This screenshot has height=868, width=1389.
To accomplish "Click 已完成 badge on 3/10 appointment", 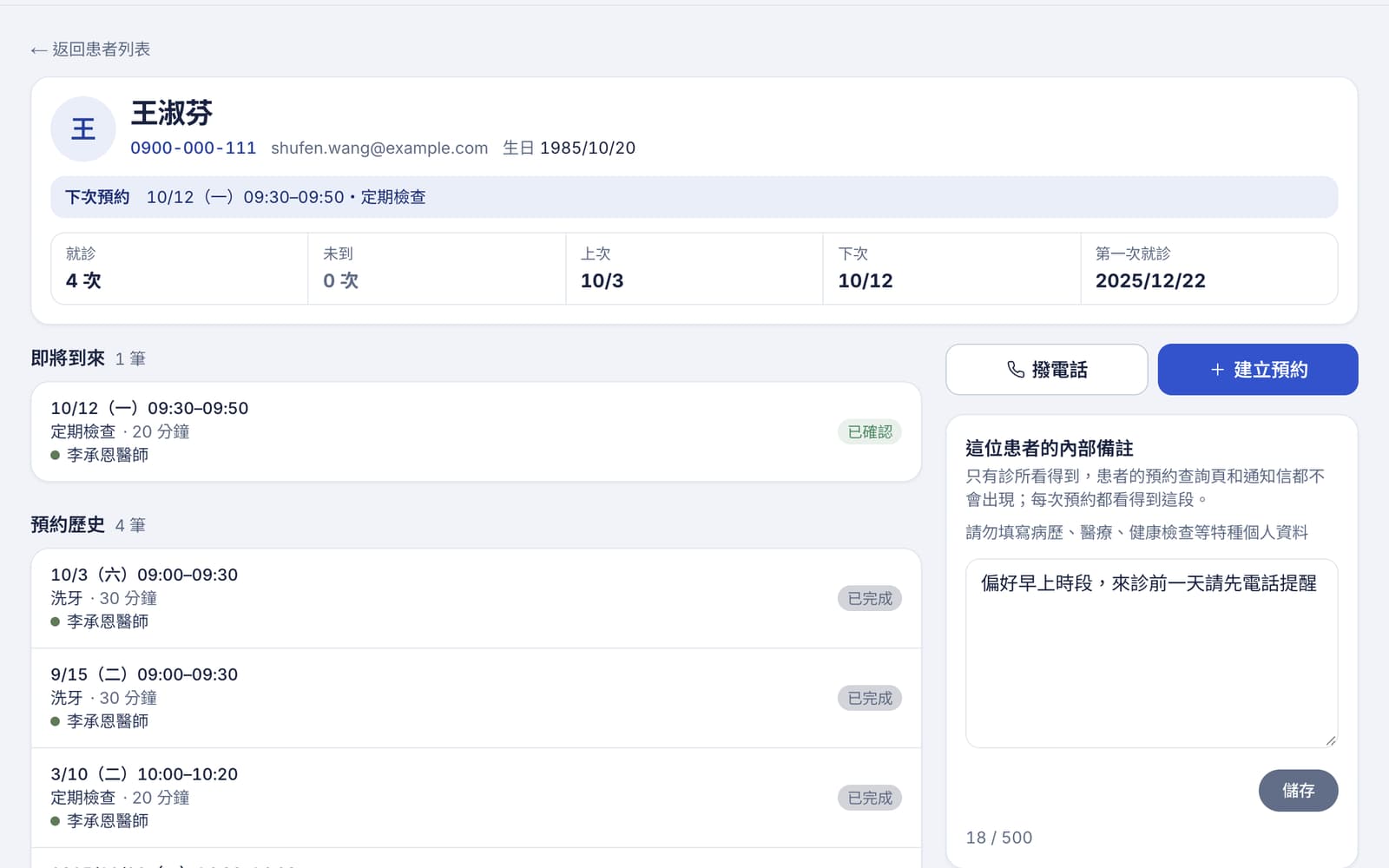I will tap(870, 798).
